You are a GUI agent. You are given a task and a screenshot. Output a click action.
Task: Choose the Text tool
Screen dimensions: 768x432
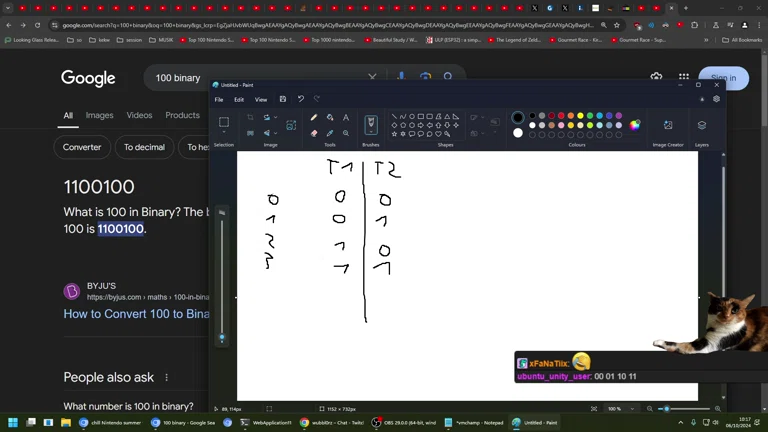click(346, 117)
